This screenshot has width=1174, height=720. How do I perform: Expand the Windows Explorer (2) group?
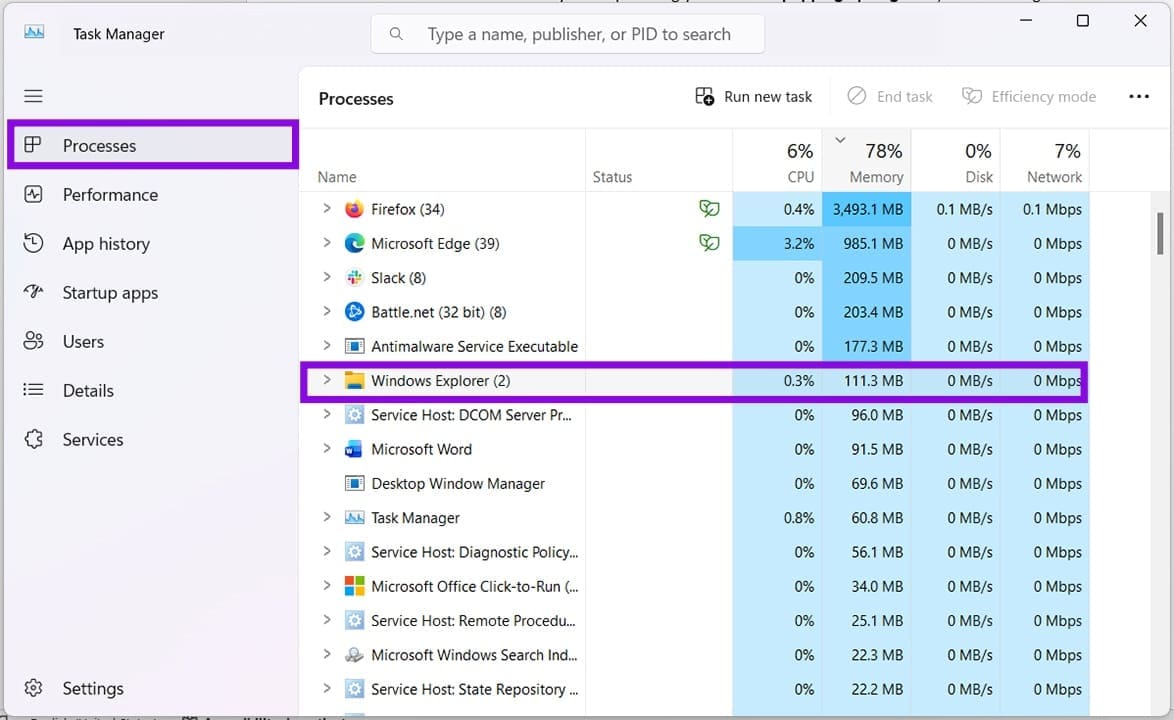pyautogui.click(x=326, y=379)
